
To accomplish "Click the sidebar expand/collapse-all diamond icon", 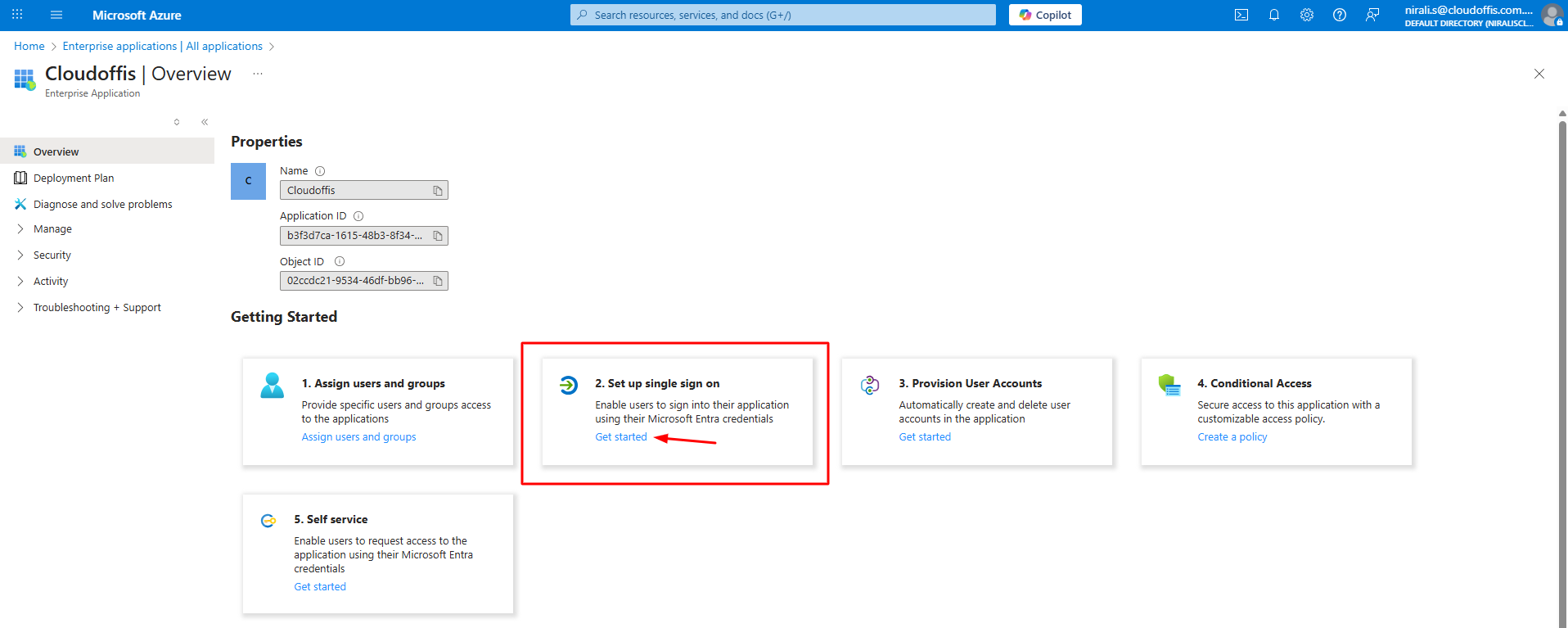I will 177,122.
